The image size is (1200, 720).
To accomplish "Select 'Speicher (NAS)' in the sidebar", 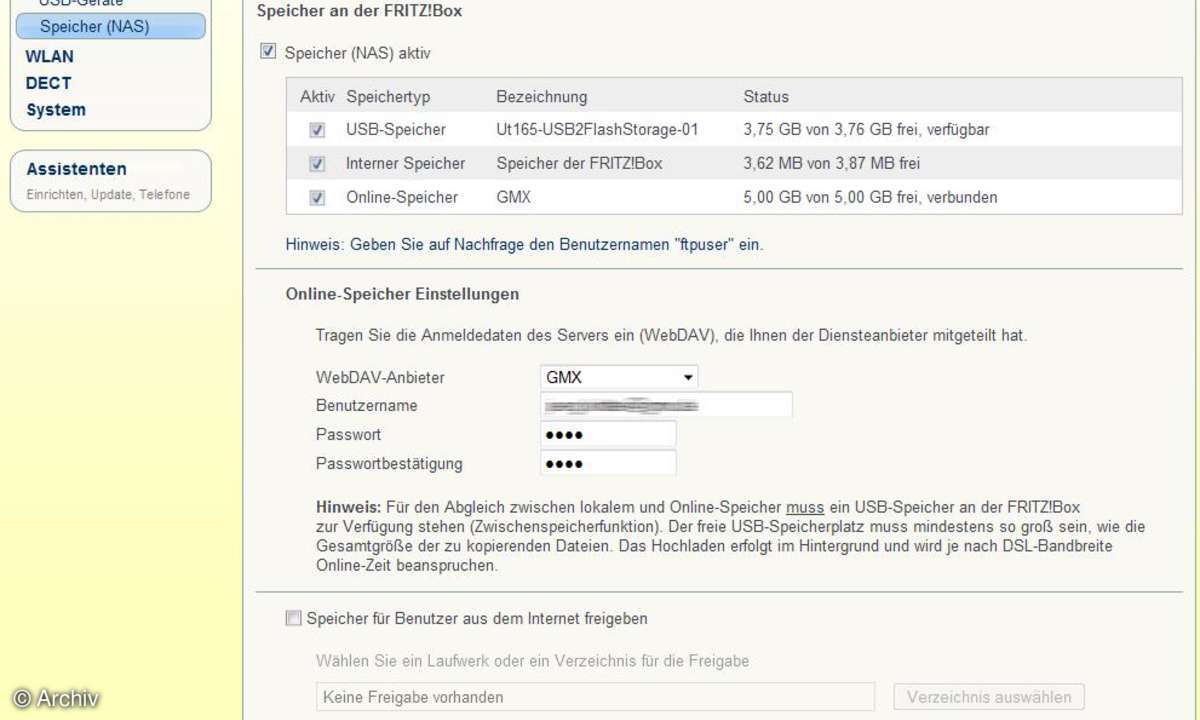I will (x=111, y=26).
